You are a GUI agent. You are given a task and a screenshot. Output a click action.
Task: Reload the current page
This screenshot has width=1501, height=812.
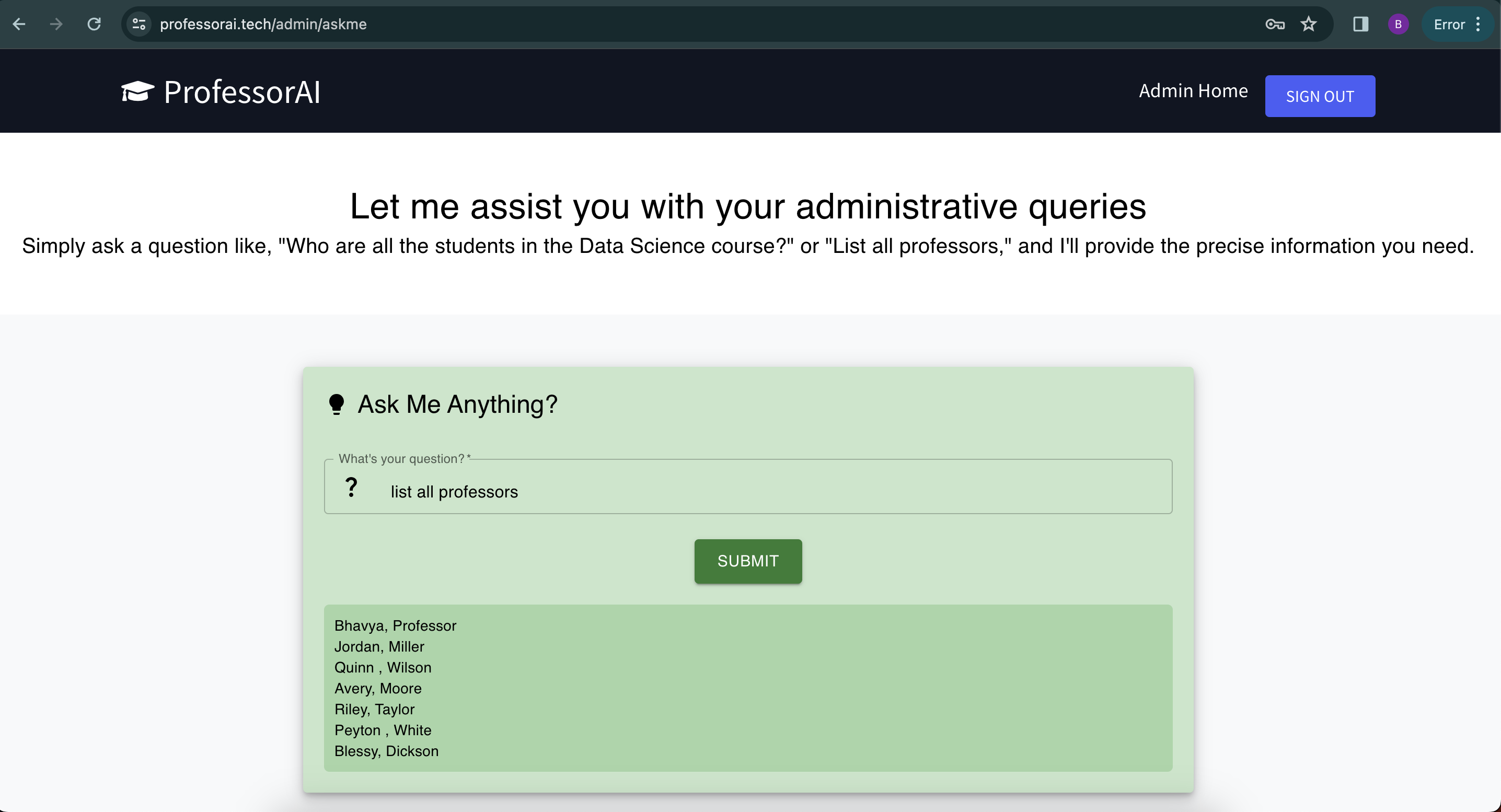[94, 24]
